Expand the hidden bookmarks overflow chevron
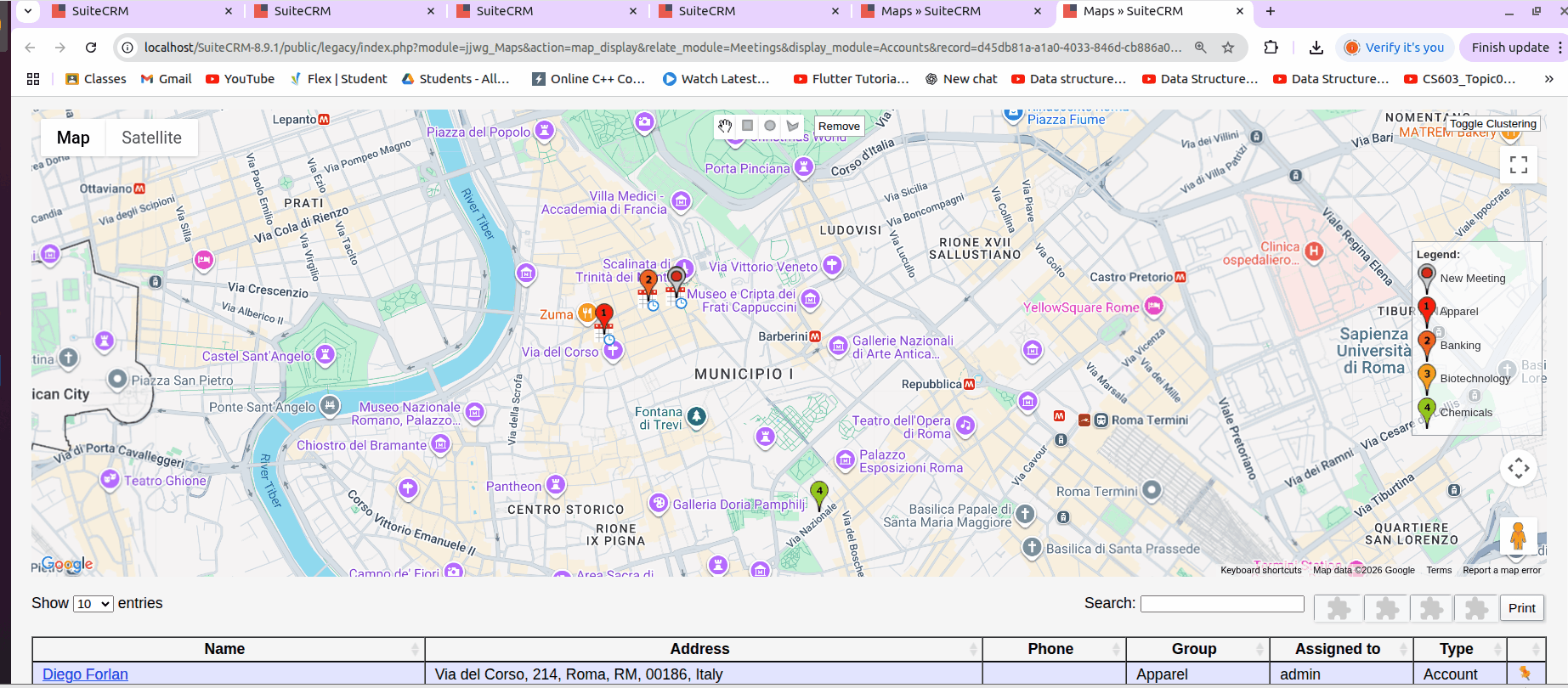This screenshot has height=688, width=1568. [x=1548, y=79]
